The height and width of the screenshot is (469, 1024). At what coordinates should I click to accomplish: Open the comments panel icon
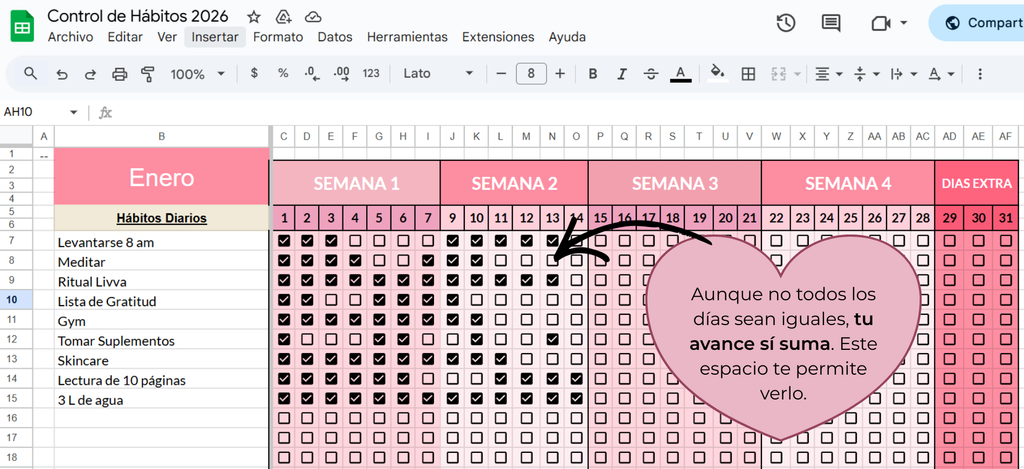[x=831, y=23]
